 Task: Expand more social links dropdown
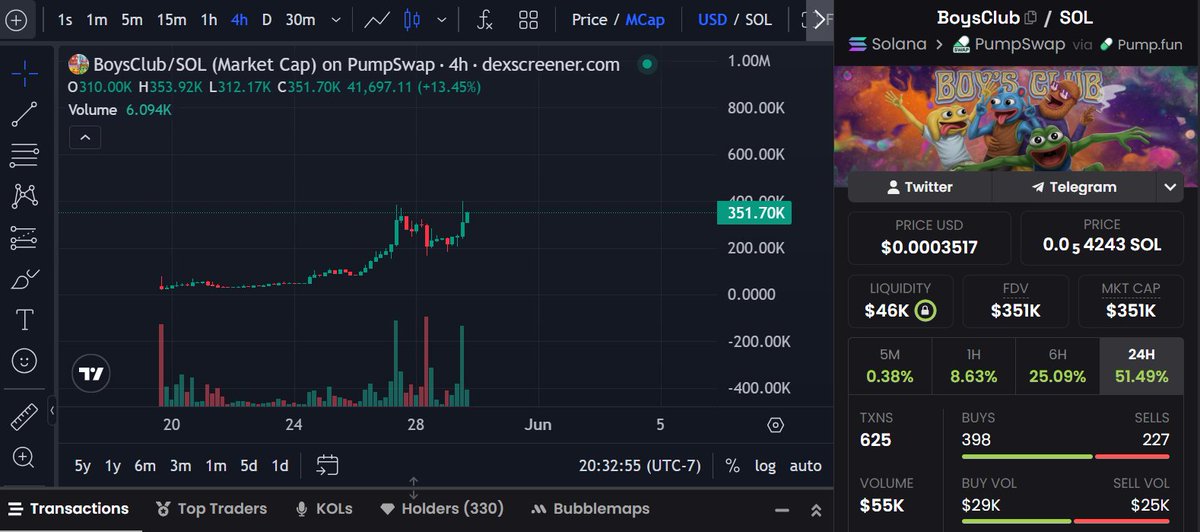coord(1170,187)
